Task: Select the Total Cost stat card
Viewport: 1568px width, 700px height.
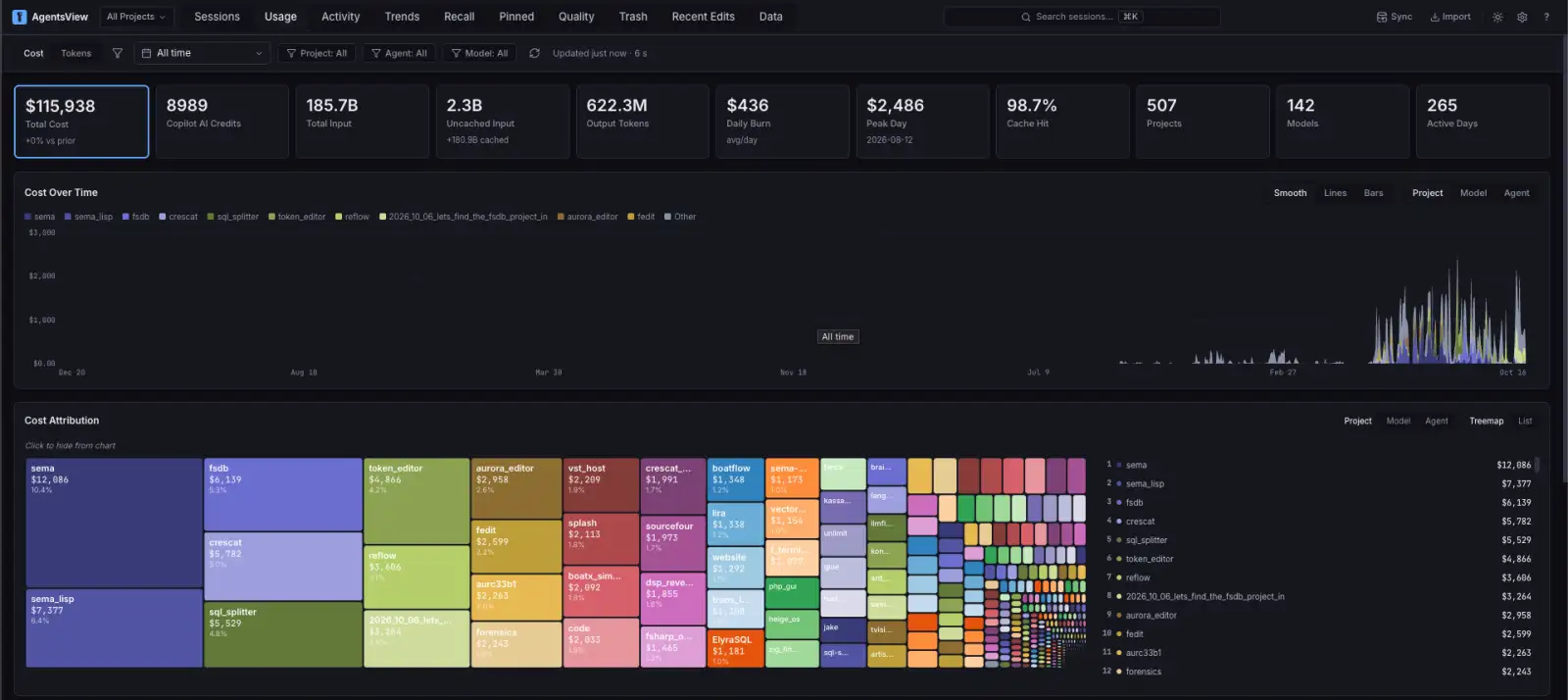Action: [81, 122]
